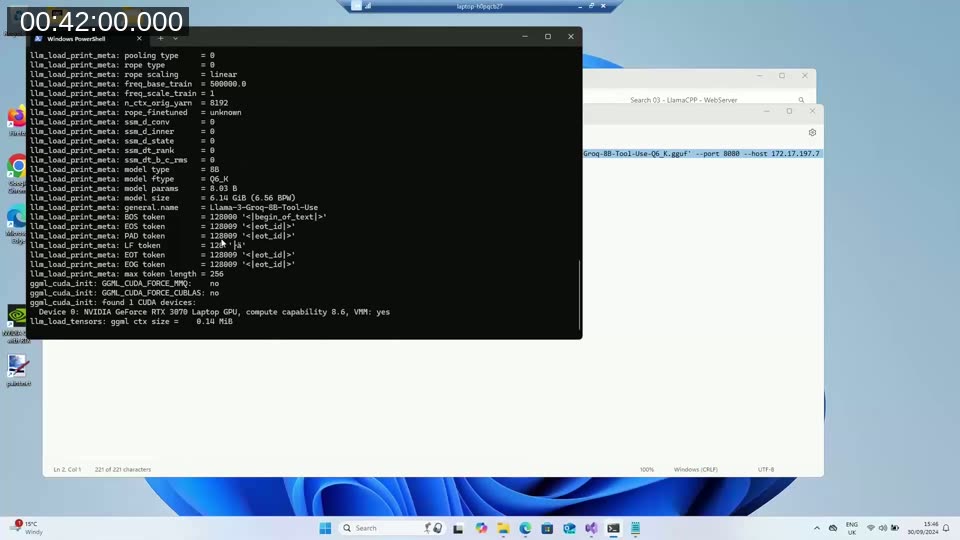Click the freq_base_train 500000.0 line
This screenshot has width=960, height=540.
[138, 84]
